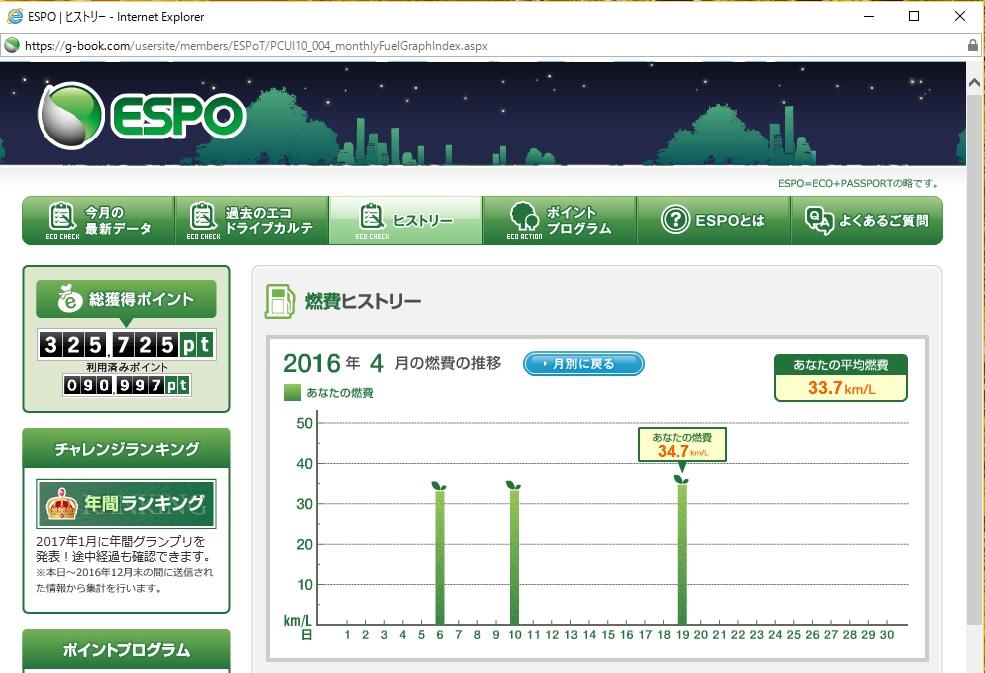Go to the ポイントプログラム navigation tab

(x=560, y=221)
